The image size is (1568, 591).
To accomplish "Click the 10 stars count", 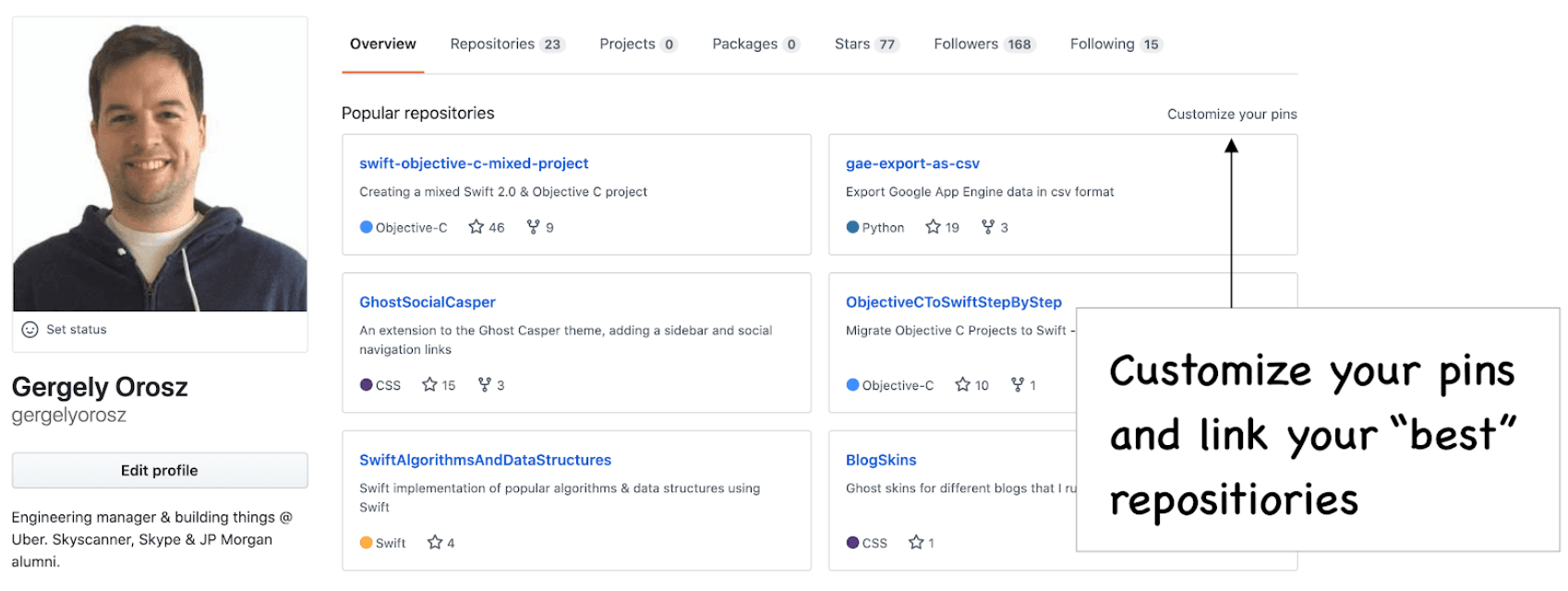I will pyautogui.click(x=982, y=385).
